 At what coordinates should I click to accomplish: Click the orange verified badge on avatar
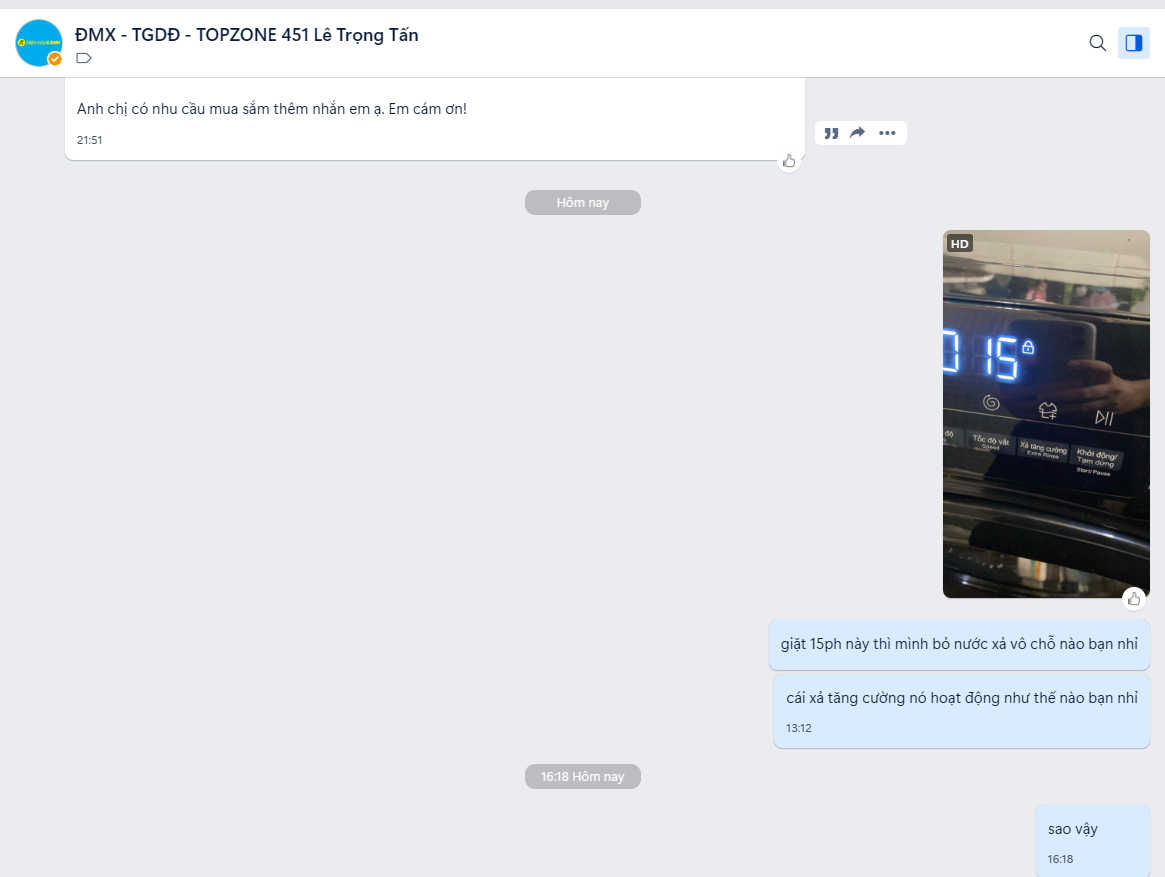55,59
